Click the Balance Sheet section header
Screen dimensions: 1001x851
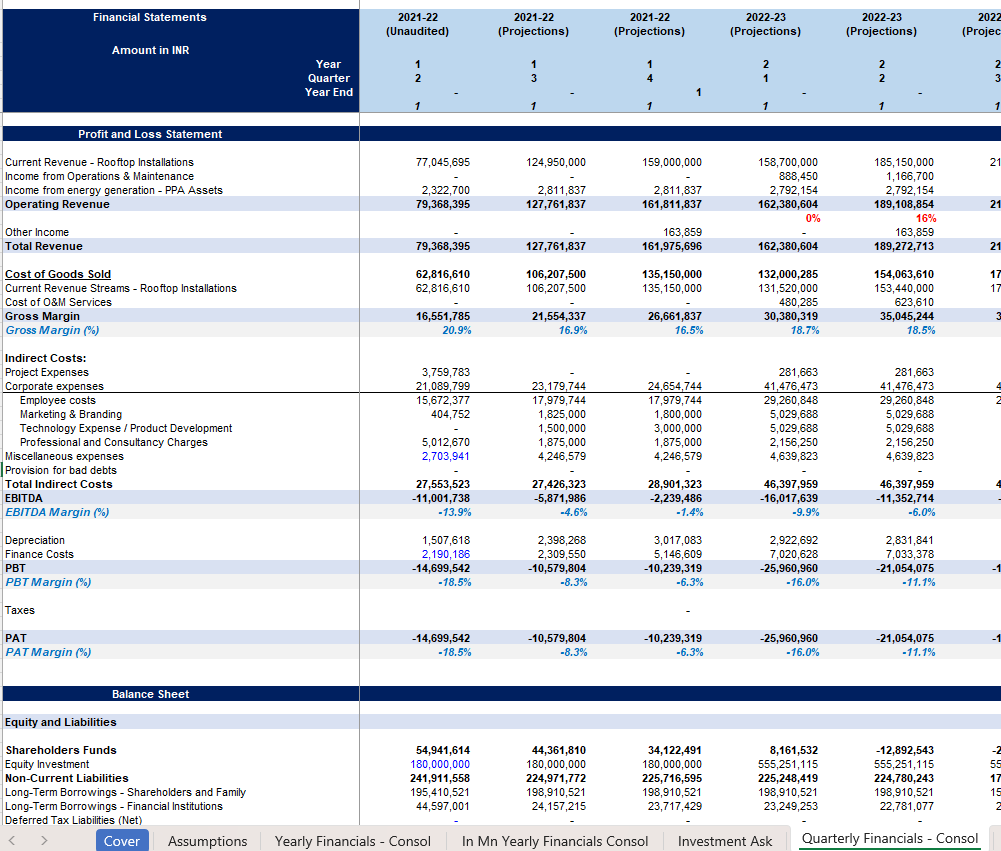(150, 694)
